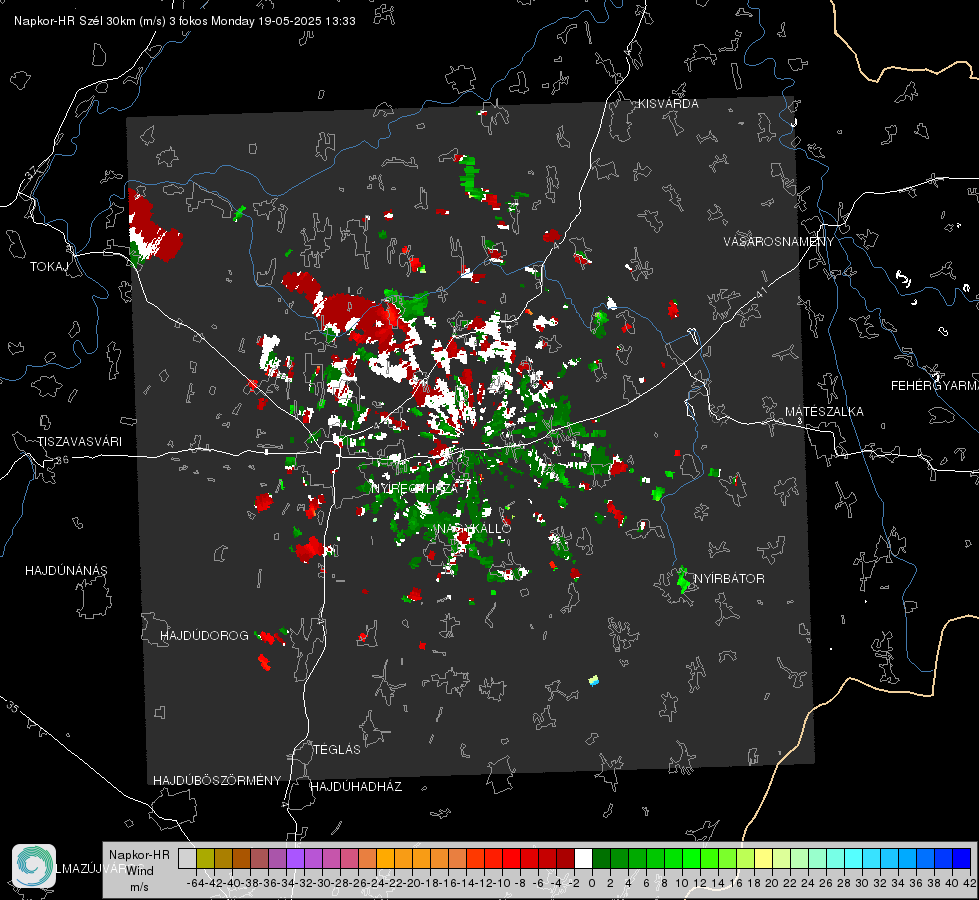Click the MÁTÉSZALKA city label
The height and width of the screenshot is (900, 979).
pos(824,412)
